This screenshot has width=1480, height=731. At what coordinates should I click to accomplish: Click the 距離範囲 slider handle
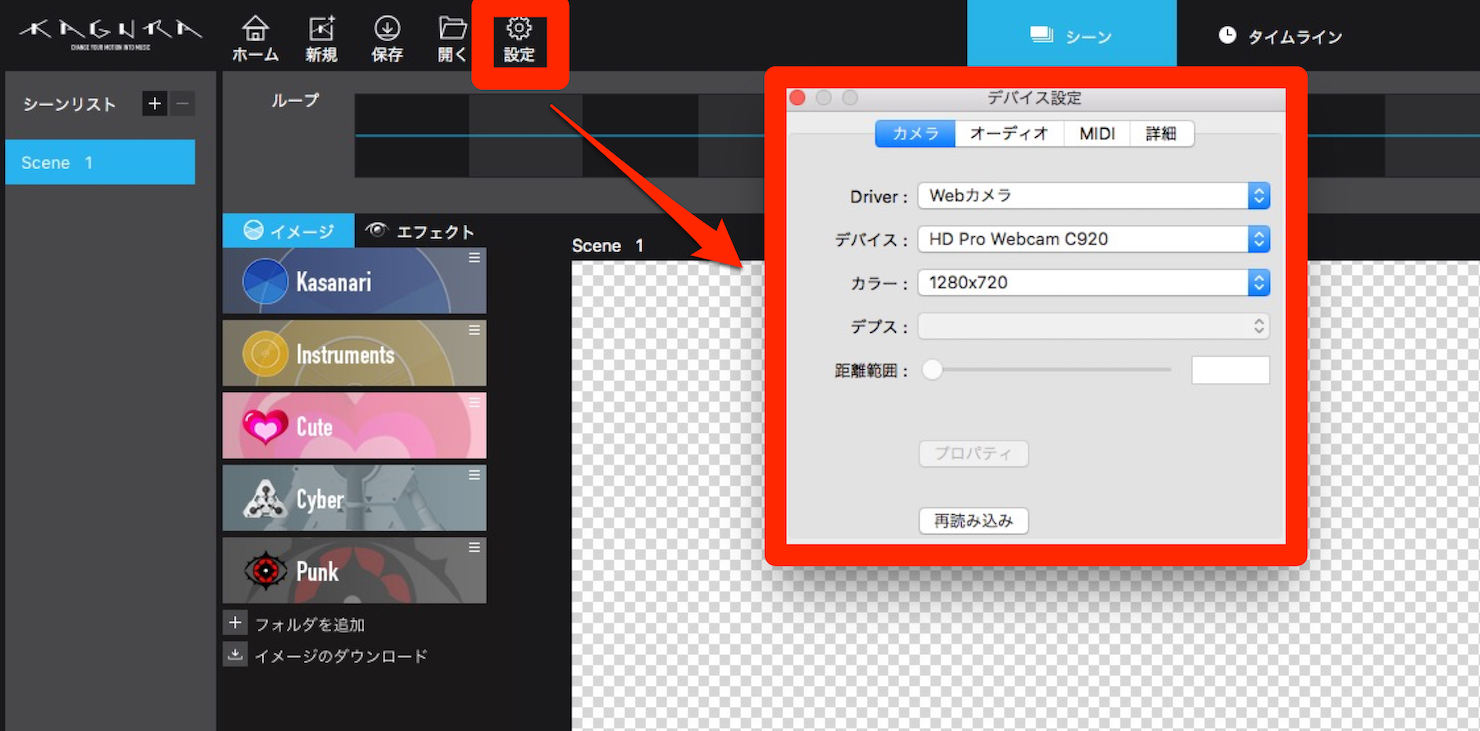[932, 370]
